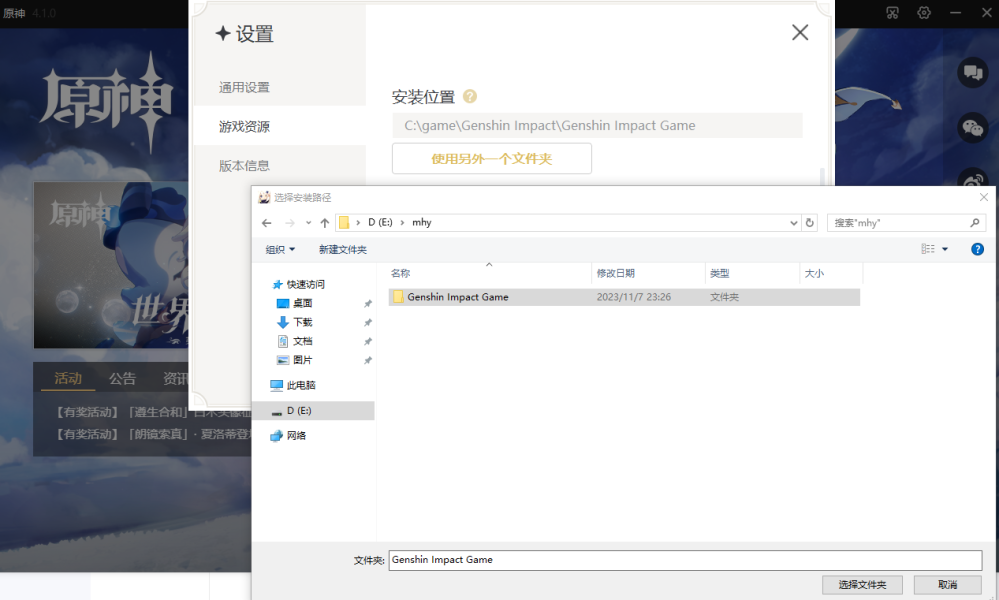The image size is (999, 600).
Task: Expand the chevron after D (E:) in breadcrumb
Action: pos(402,222)
